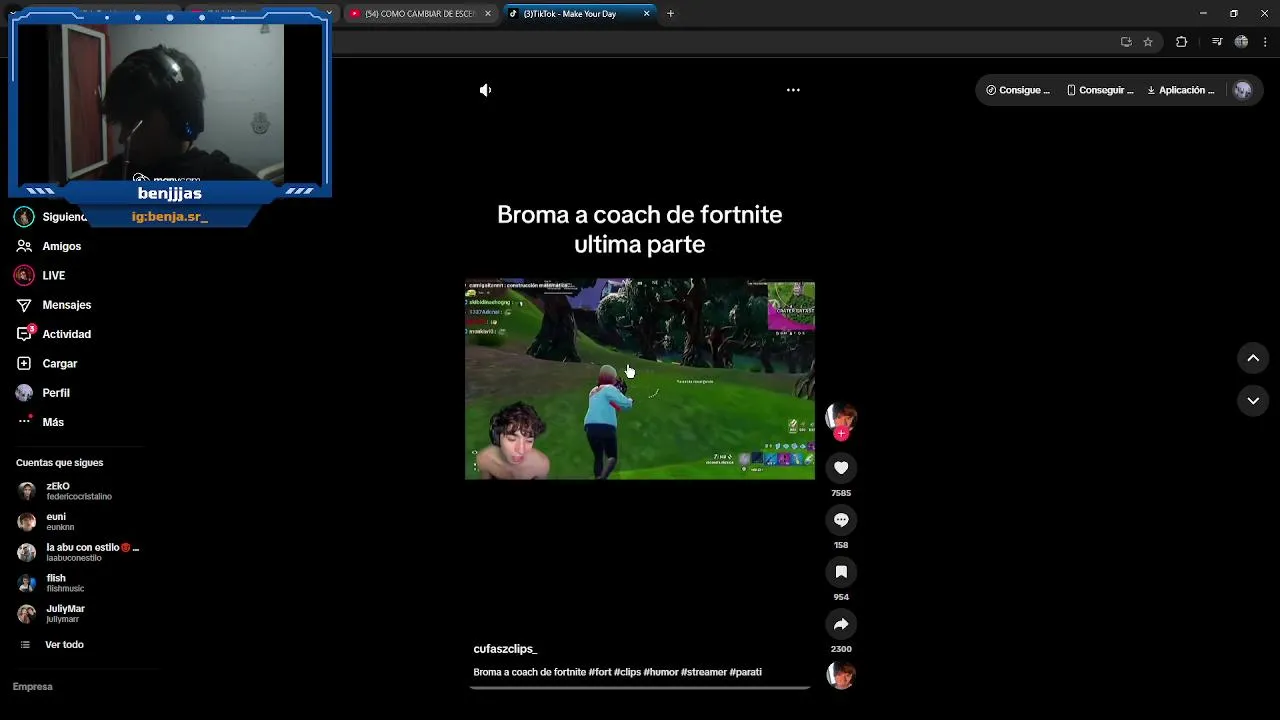This screenshot has width=1280, height=720.
Task: Click the 2300 shares count
Action: point(841,649)
